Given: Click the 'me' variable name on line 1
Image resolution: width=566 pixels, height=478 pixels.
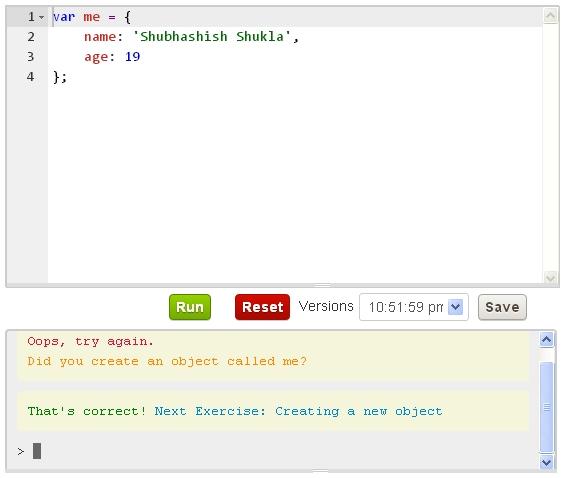Looking at the screenshot, I should click(x=92, y=17).
